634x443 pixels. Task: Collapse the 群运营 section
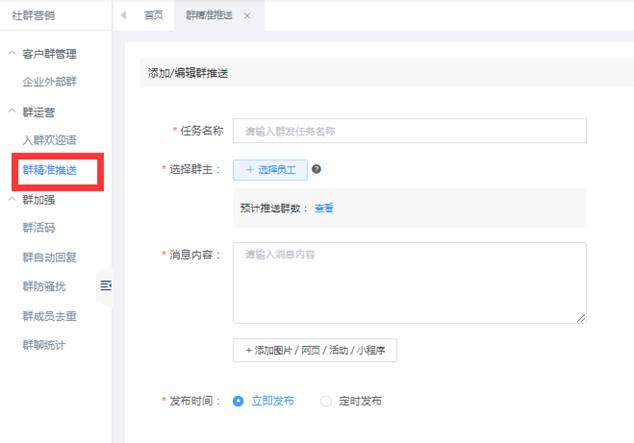12,112
